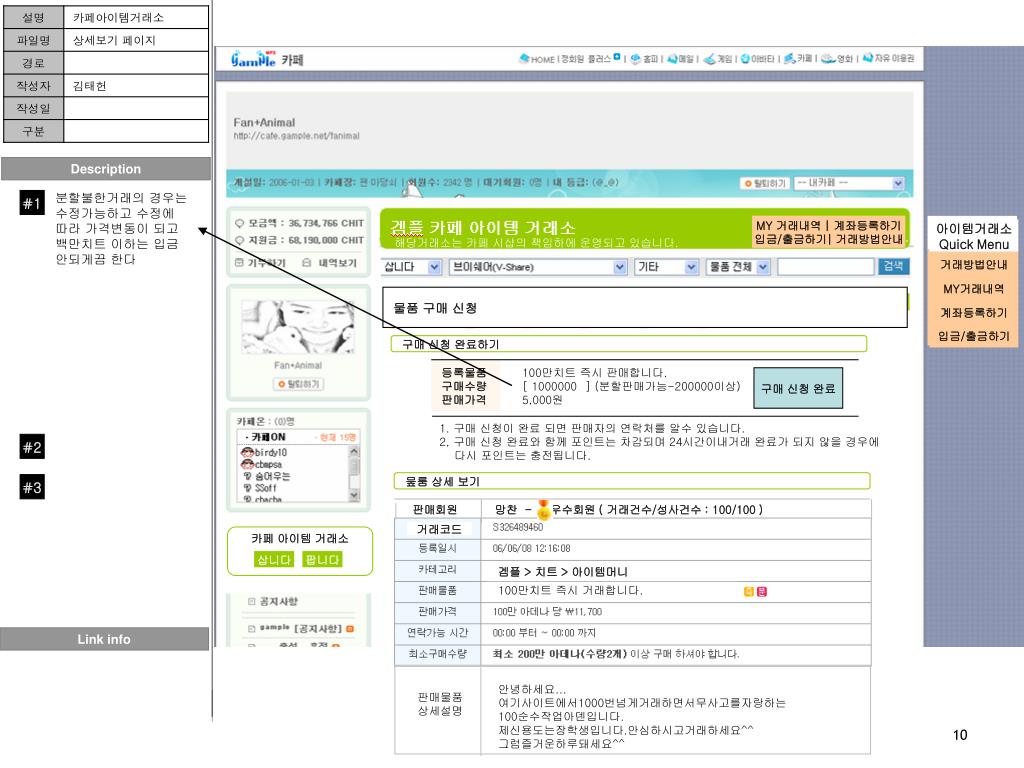This screenshot has height=768, width=1024.
Task: Open the 물품 전체 dropdown
Action: coord(739,267)
